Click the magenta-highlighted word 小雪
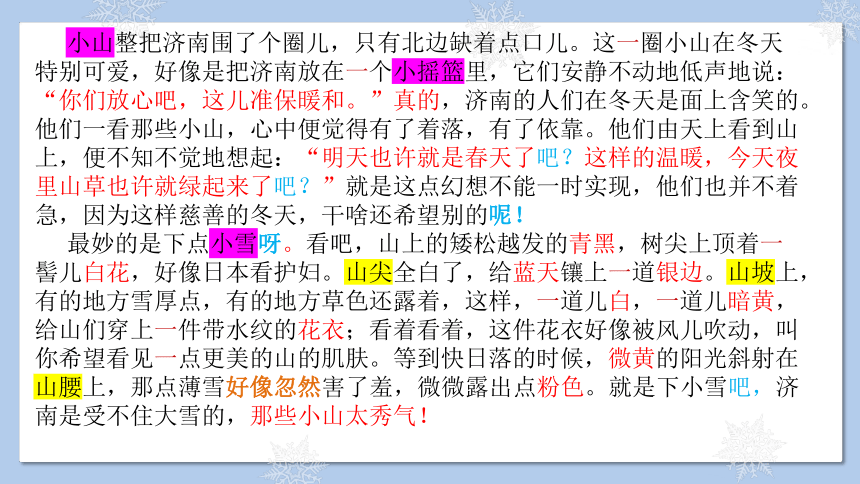 click(233, 244)
